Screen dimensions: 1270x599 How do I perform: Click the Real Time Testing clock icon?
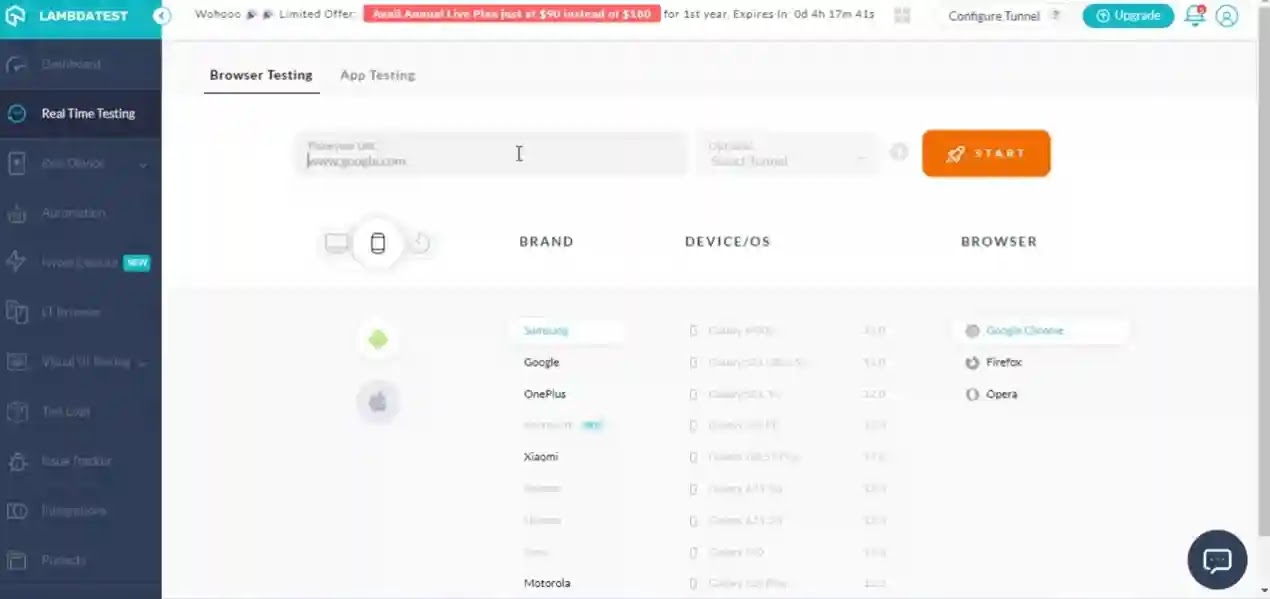17,114
